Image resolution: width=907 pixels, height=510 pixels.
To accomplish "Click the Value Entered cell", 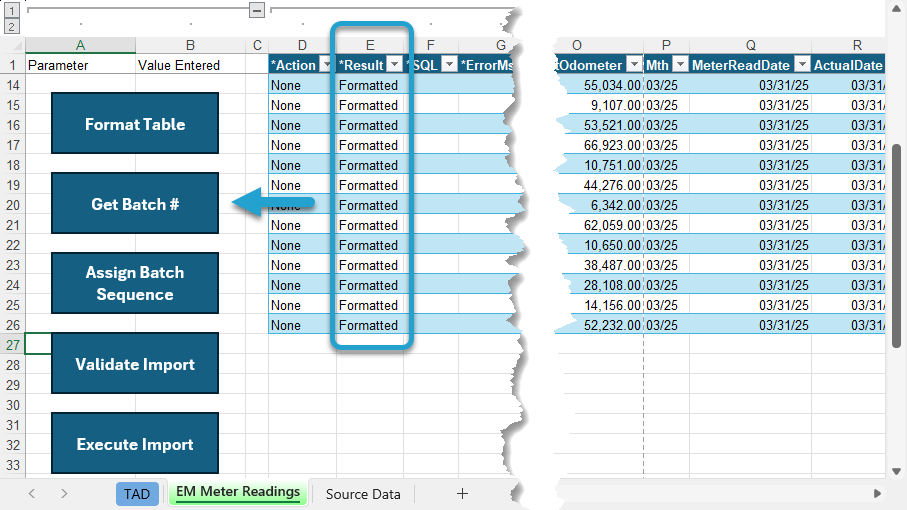I will (x=190, y=65).
